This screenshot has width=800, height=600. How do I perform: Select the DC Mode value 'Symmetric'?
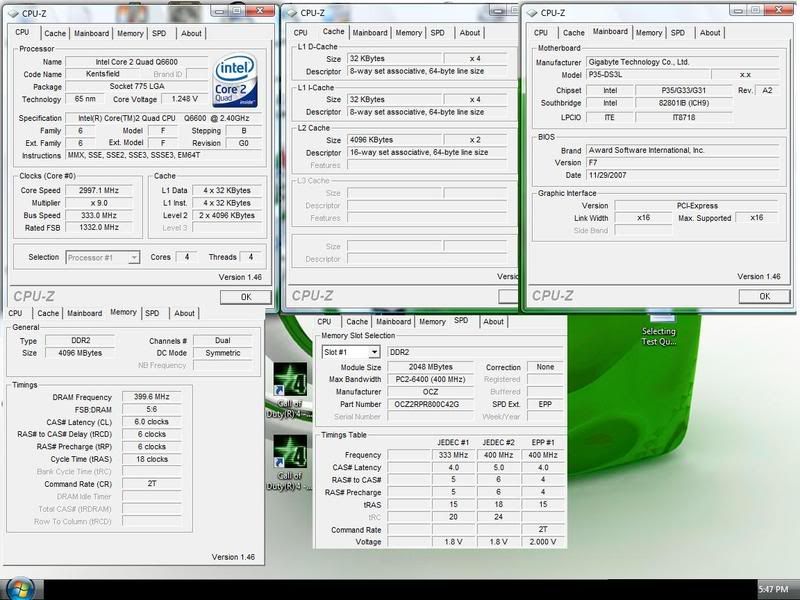(223, 353)
